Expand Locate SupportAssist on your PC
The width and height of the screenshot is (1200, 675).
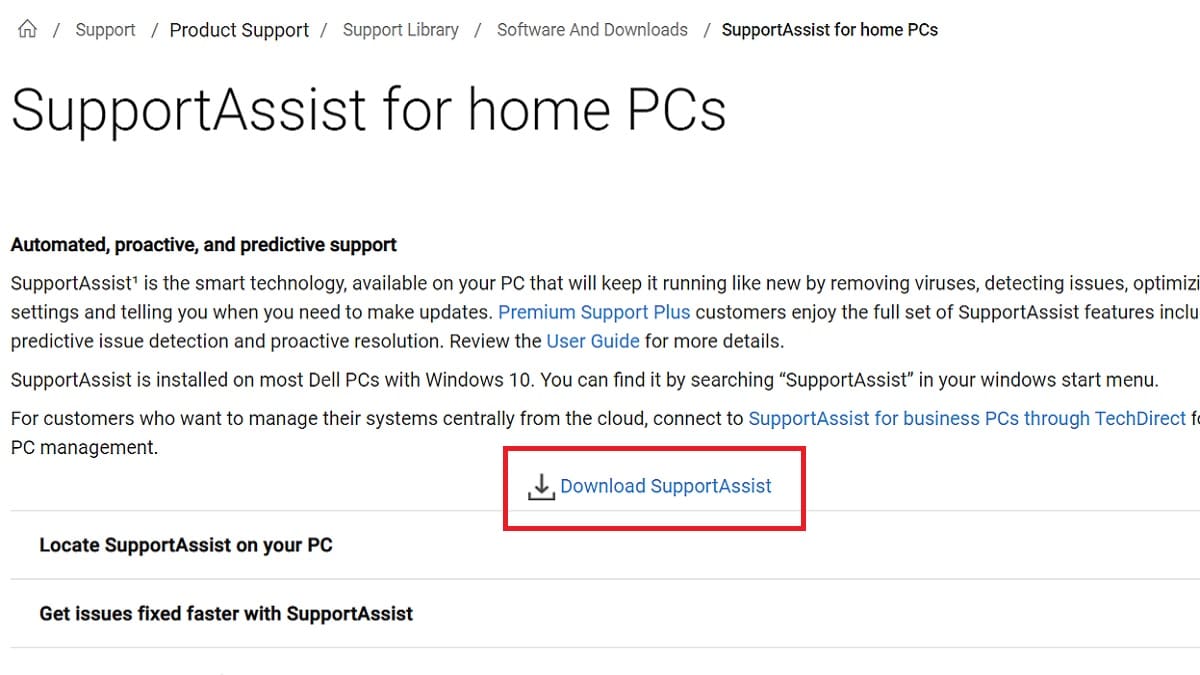point(186,545)
